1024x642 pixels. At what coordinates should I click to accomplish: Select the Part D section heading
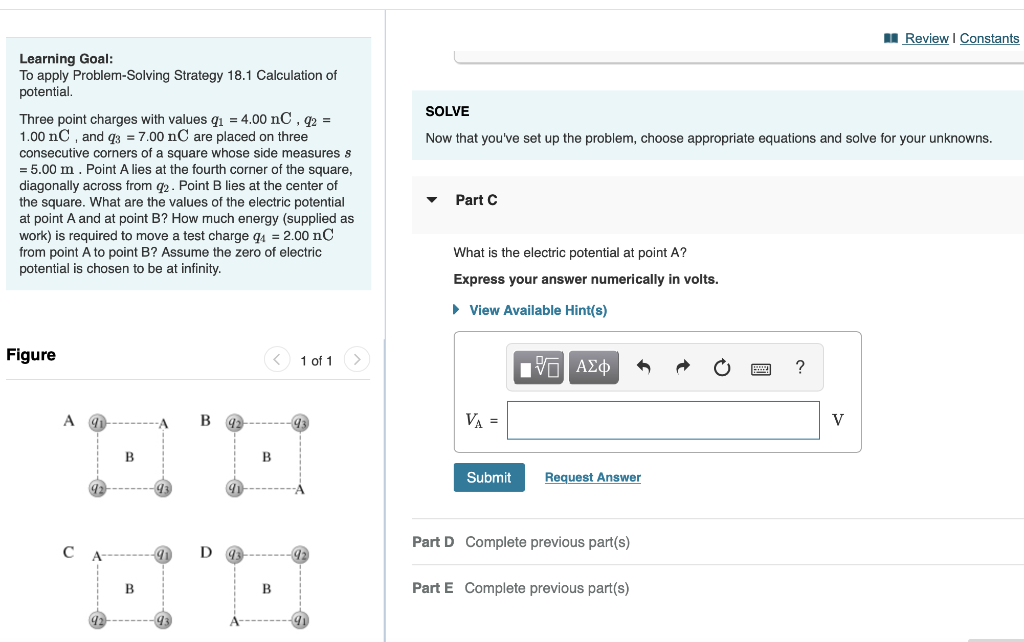pyautogui.click(x=433, y=541)
